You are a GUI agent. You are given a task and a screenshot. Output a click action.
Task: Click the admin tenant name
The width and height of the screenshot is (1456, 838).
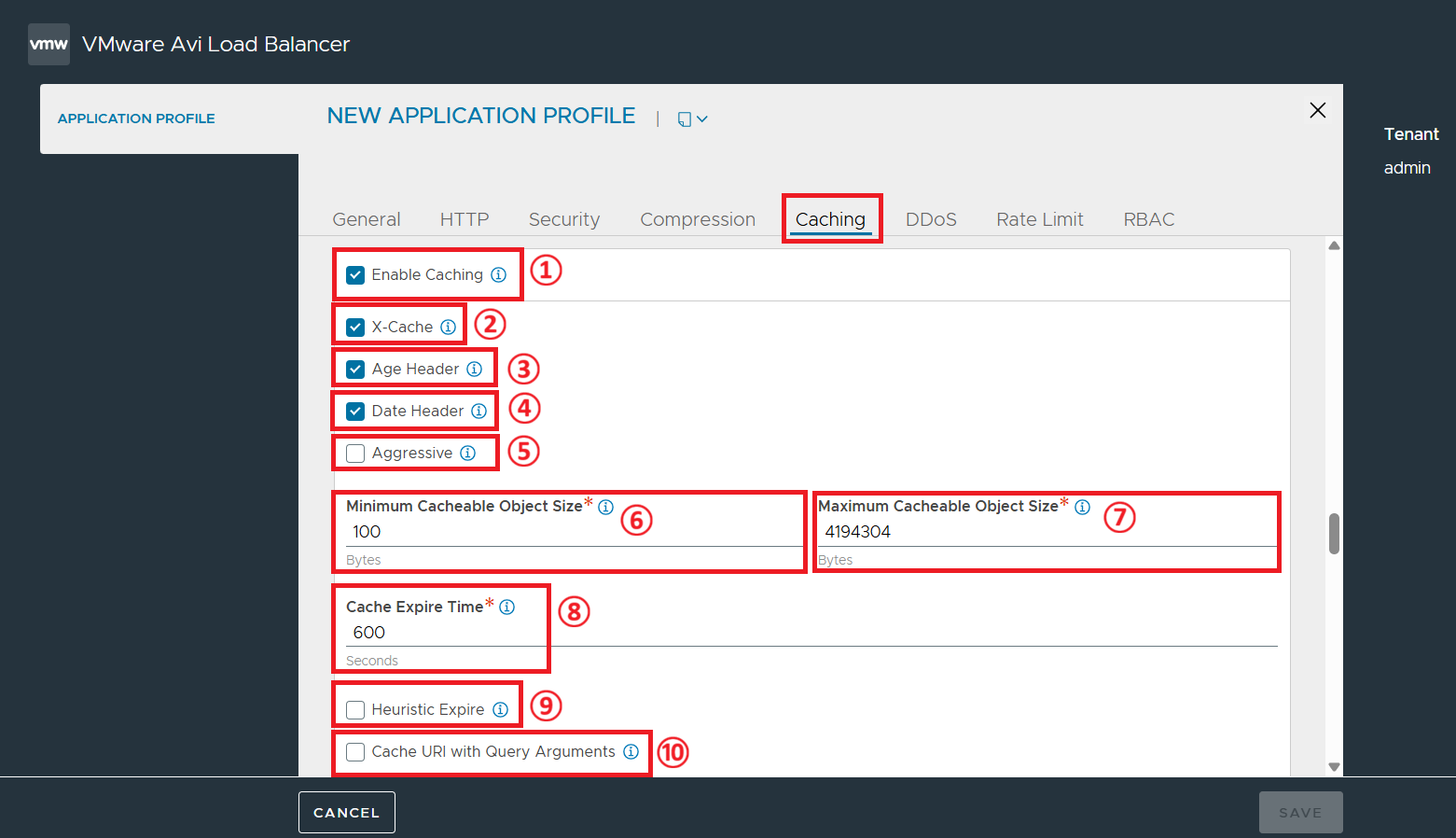click(x=1407, y=168)
